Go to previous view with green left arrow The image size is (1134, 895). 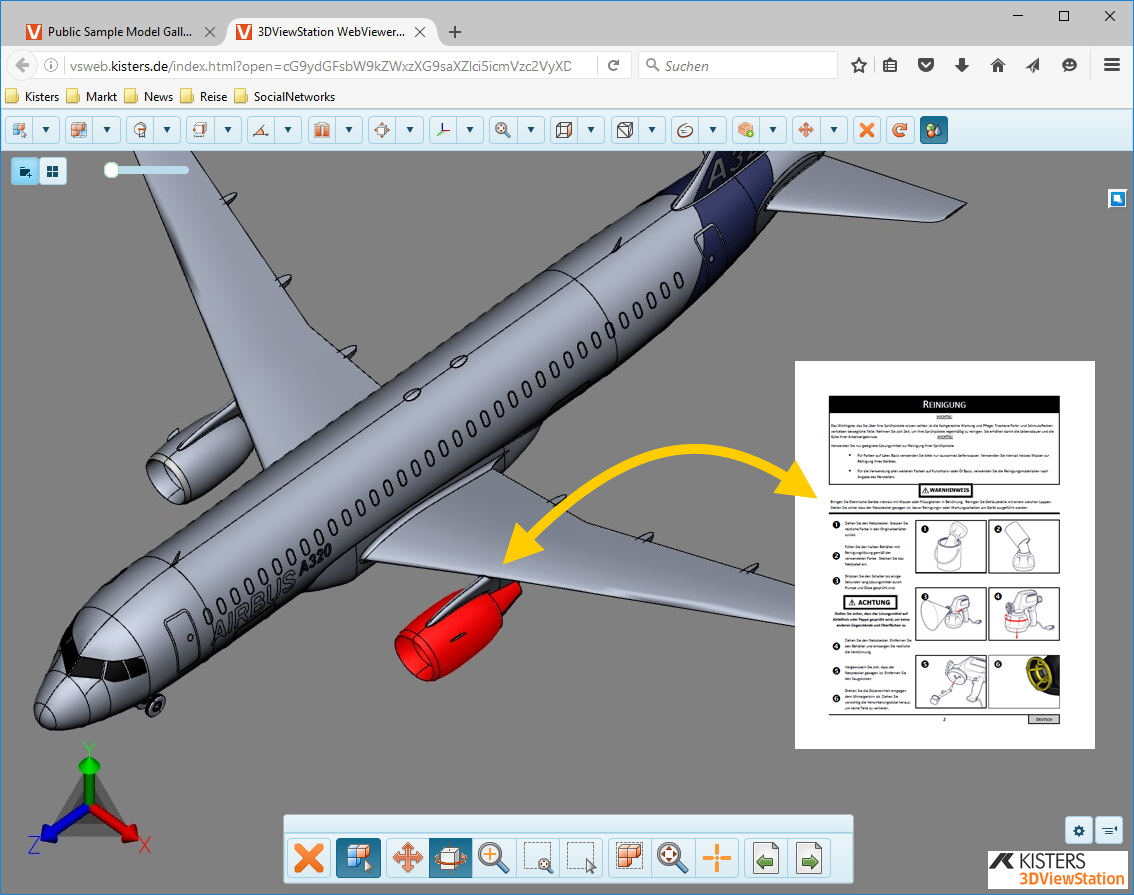766,858
